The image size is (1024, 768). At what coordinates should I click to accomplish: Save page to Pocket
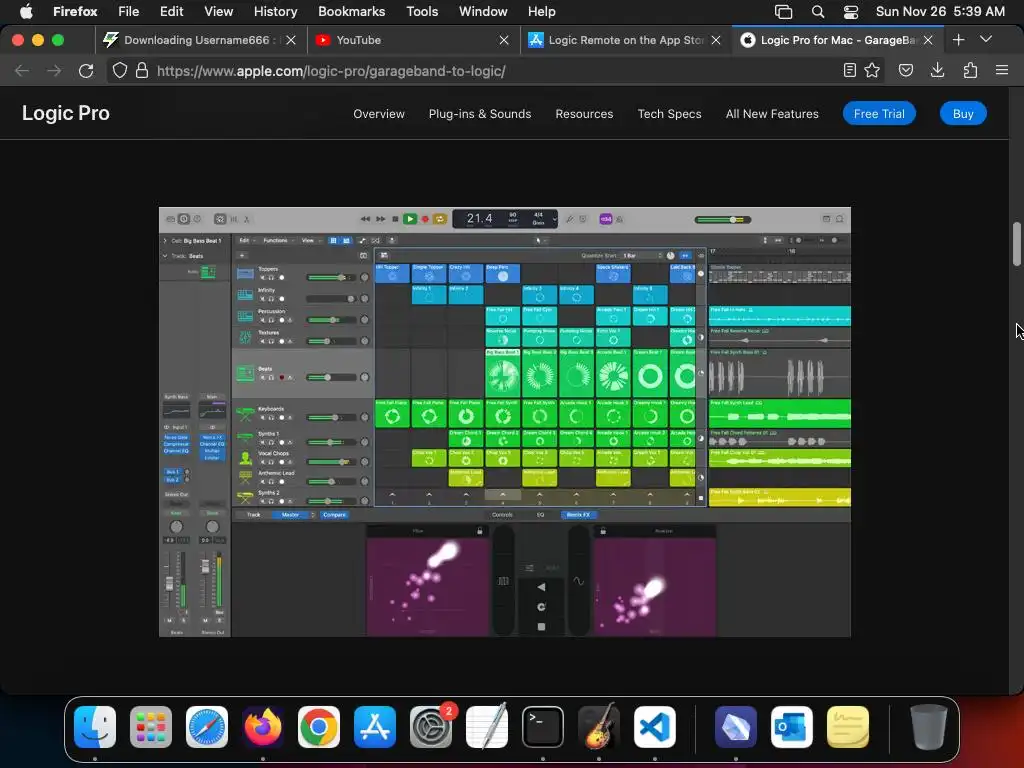click(906, 71)
